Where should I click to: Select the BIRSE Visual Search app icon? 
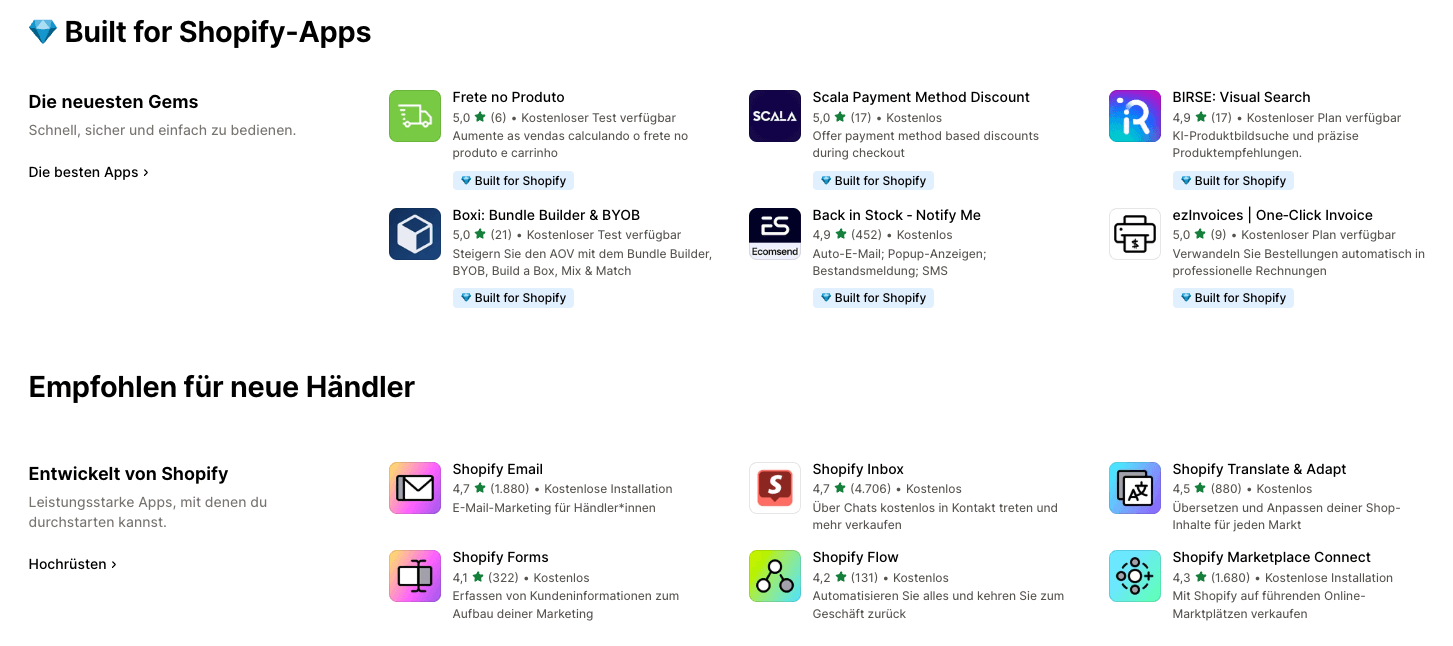point(1135,116)
